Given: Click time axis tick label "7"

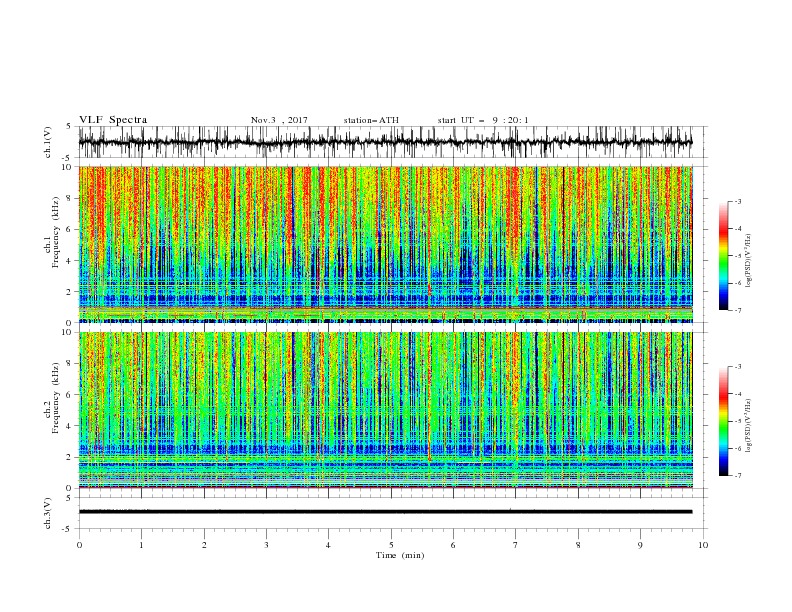Looking at the screenshot, I should [516, 545].
